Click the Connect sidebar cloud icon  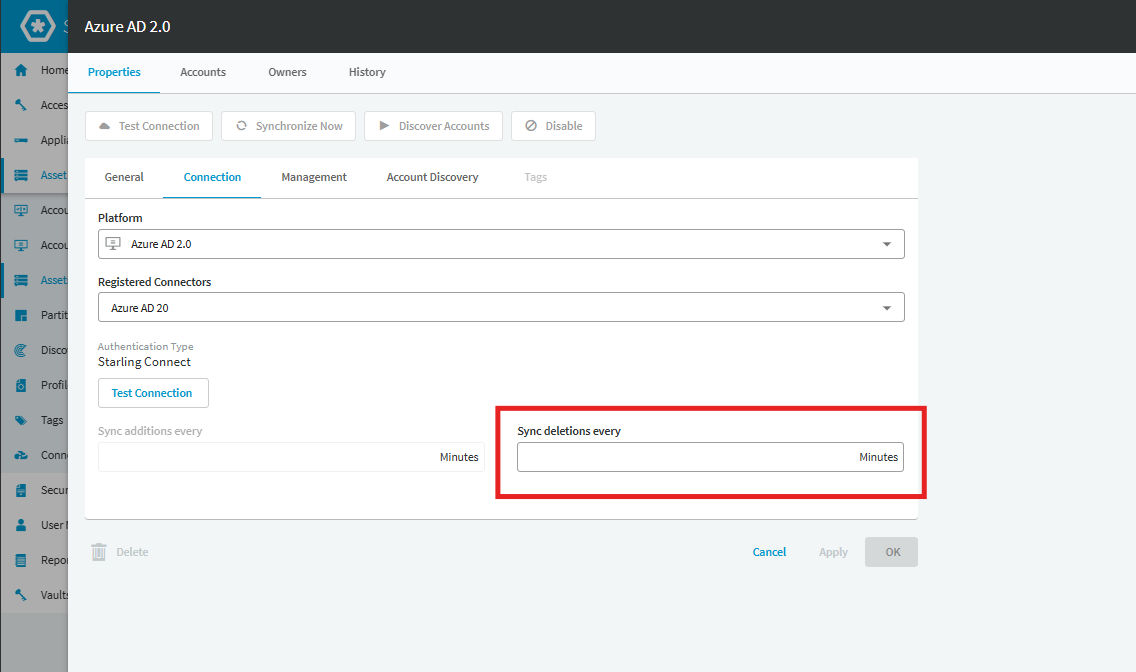tap(21, 455)
